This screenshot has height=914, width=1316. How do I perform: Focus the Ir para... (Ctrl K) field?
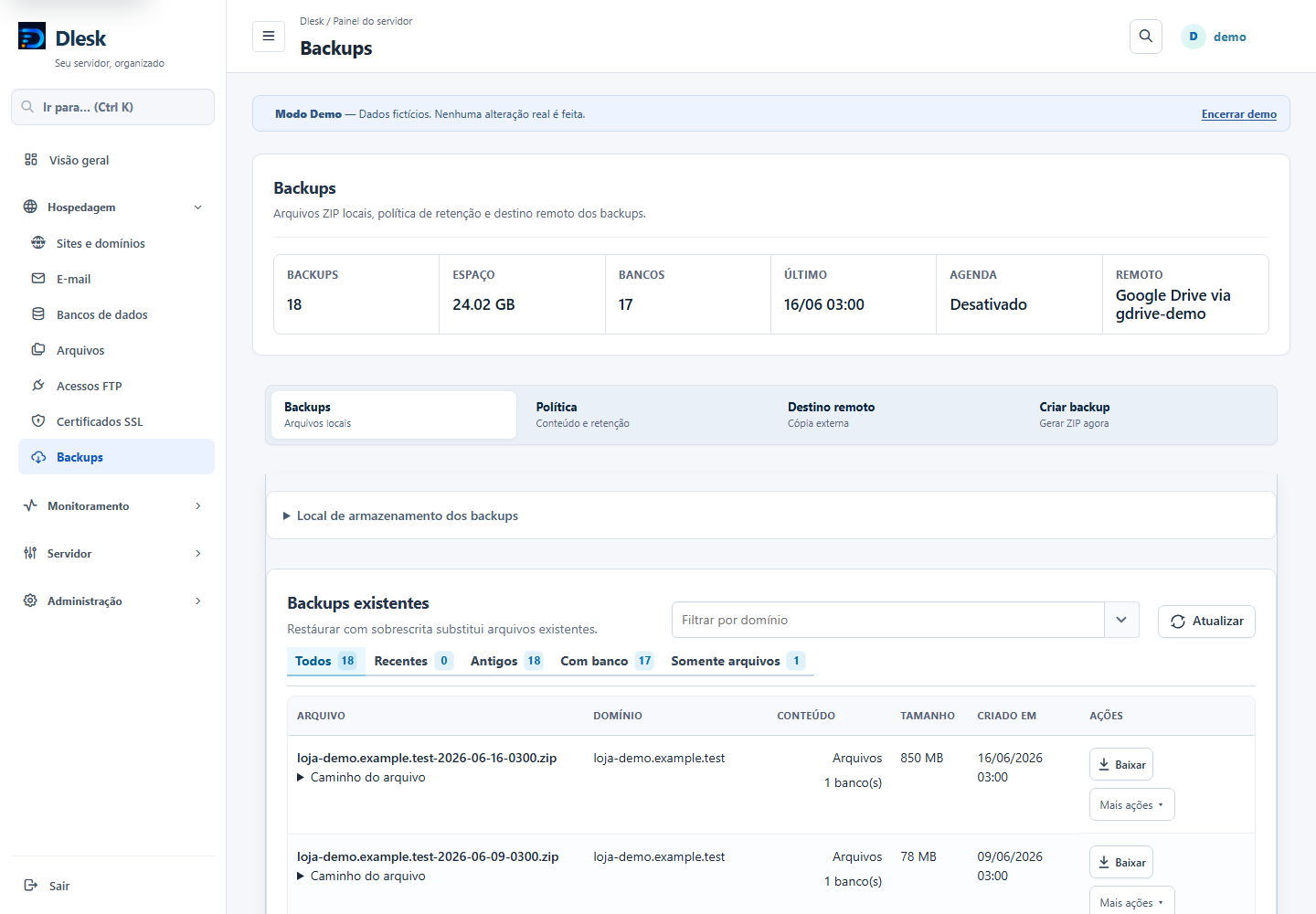click(112, 107)
